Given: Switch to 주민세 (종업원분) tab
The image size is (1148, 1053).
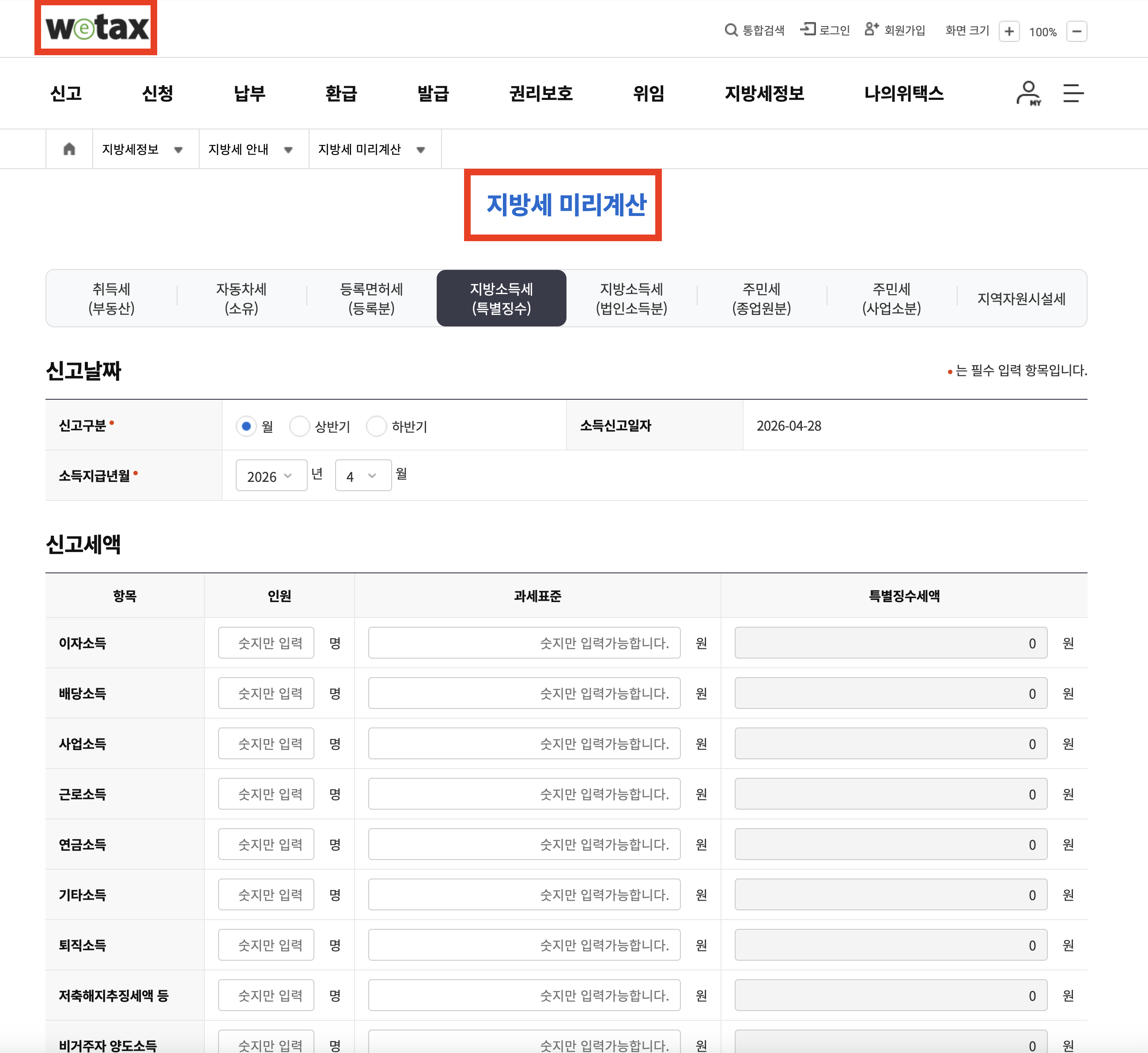Looking at the screenshot, I should tap(761, 299).
